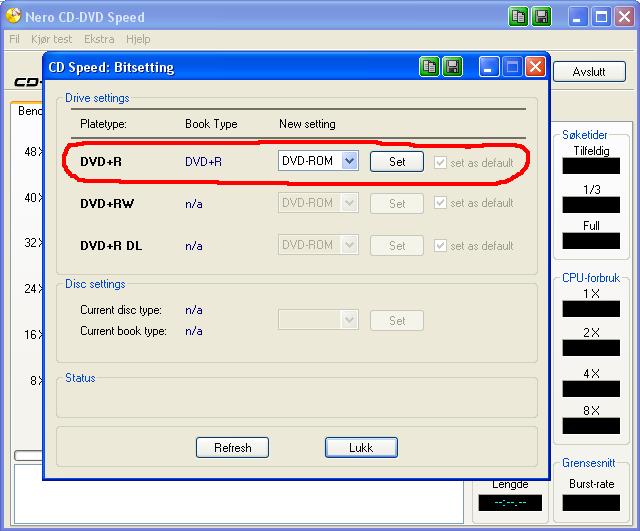Open the DVD+RW new setting dropdown

(318, 203)
